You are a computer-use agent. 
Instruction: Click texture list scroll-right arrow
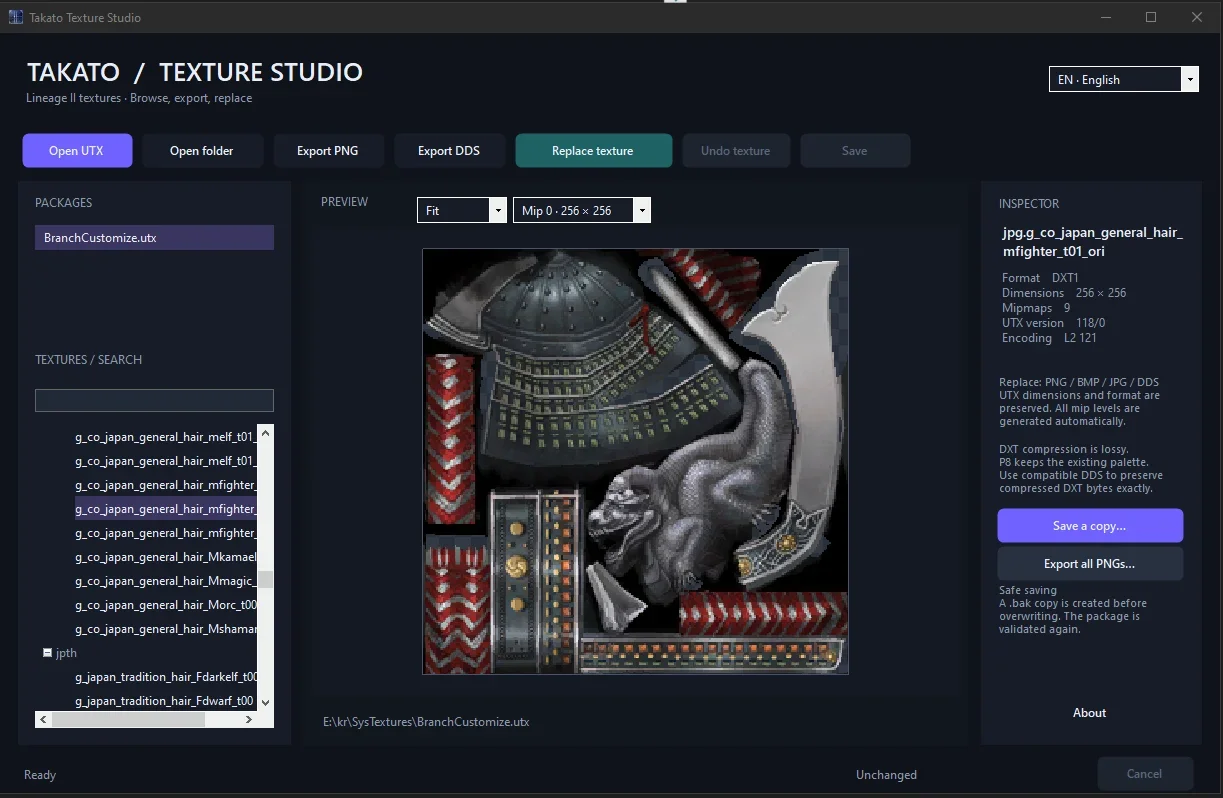pyautogui.click(x=249, y=719)
